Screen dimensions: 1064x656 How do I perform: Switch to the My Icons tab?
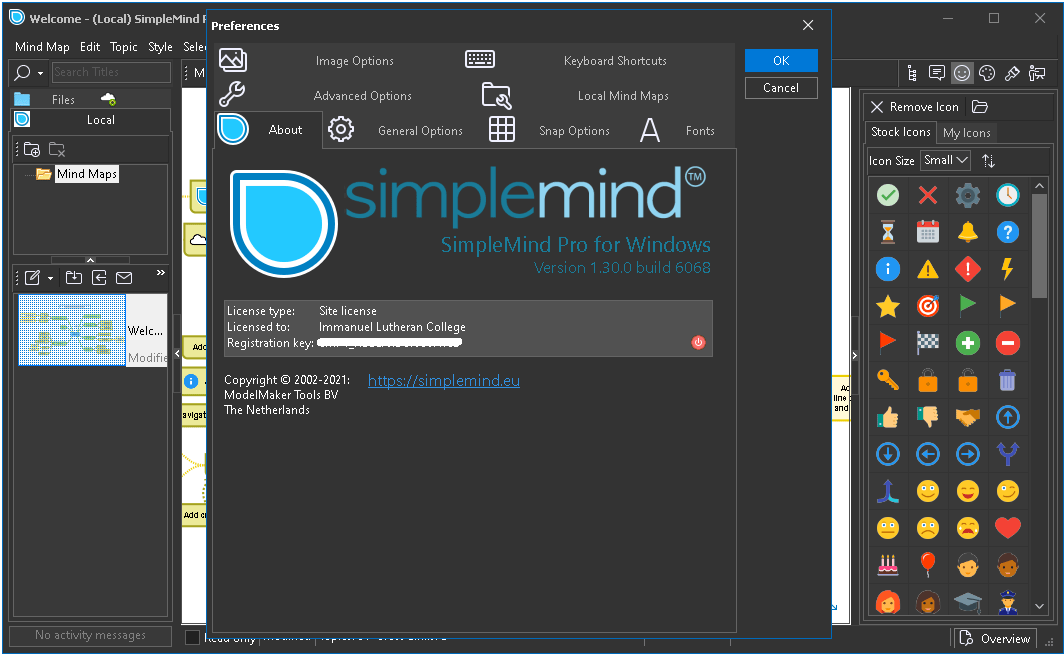click(966, 133)
